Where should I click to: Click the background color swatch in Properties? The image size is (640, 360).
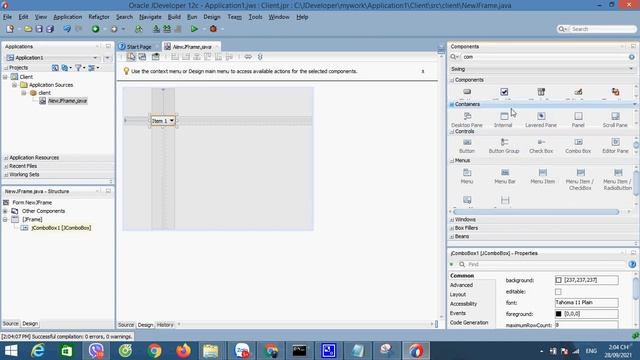[558, 280]
